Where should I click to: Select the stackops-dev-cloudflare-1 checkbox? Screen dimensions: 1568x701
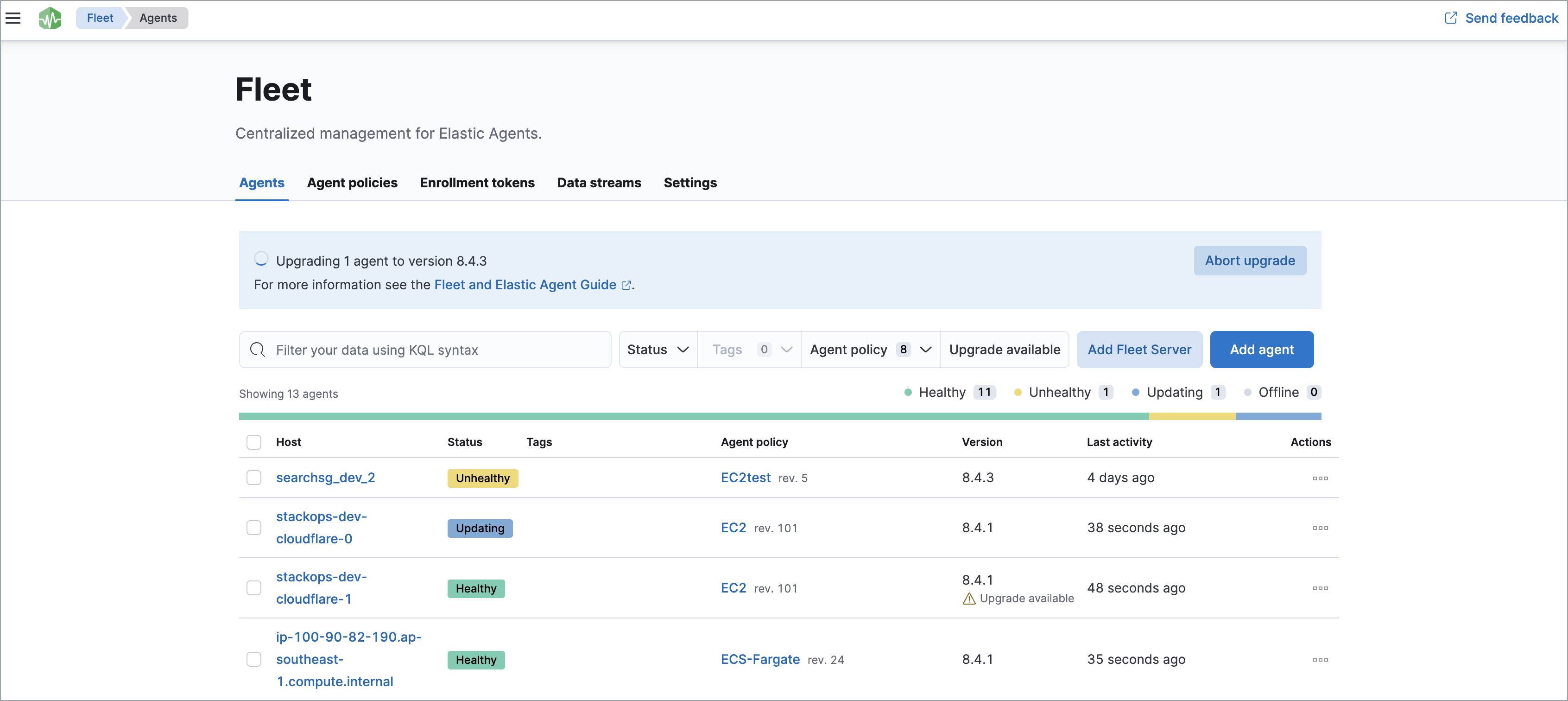pos(254,588)
